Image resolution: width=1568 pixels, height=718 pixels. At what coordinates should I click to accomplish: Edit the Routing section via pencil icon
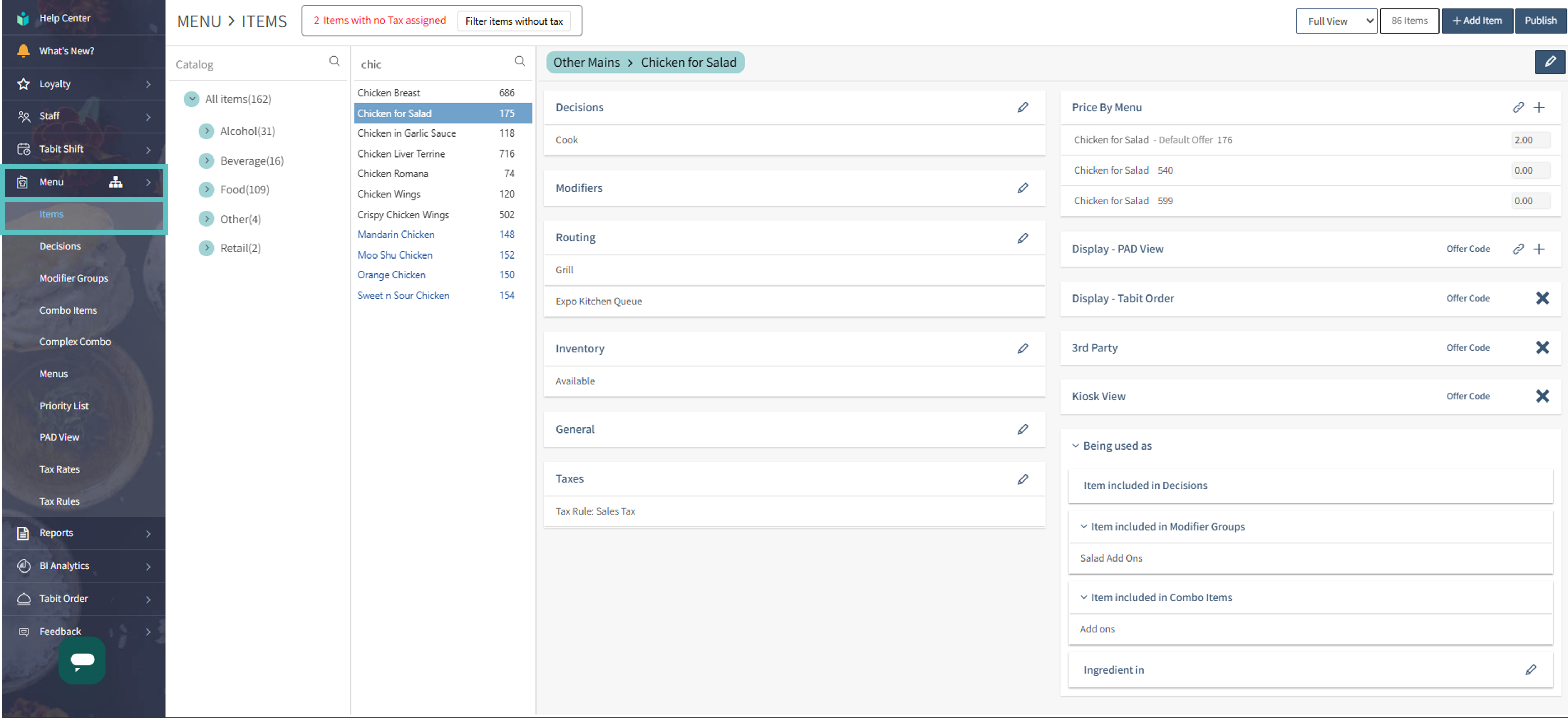click(x=1023, y=238)
